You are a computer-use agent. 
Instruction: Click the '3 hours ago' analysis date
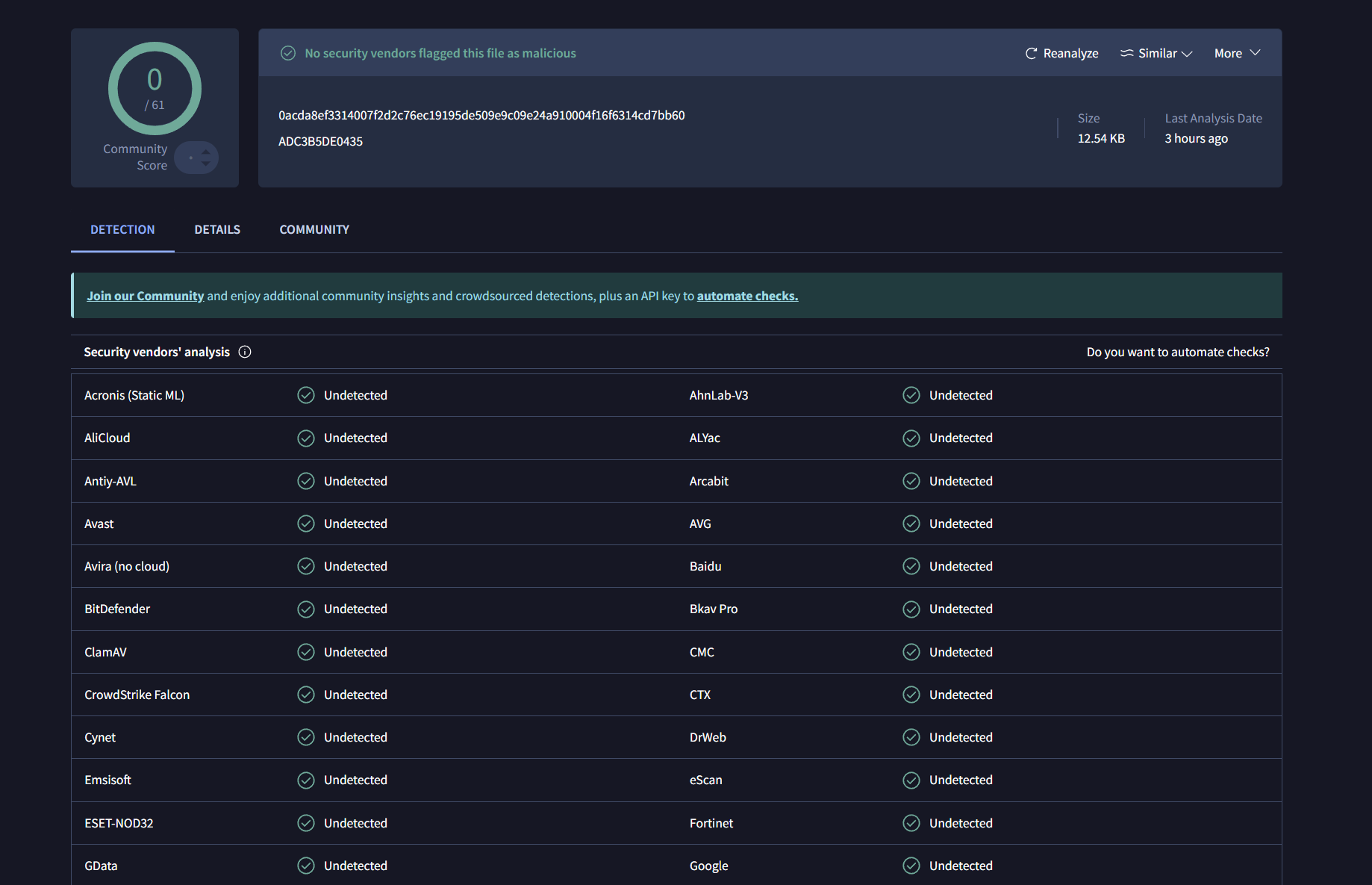coord(1196,138)
